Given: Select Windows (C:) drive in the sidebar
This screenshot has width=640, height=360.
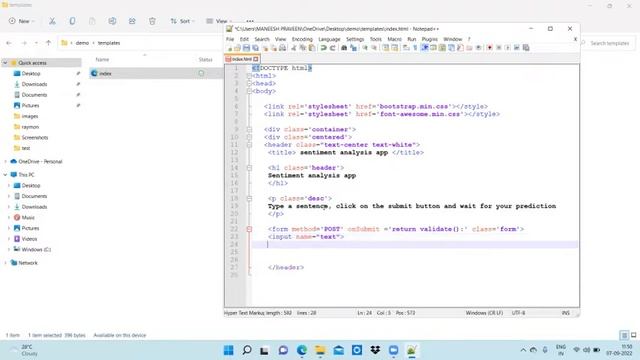Looking at the screenshot, I should coord(36,249).
